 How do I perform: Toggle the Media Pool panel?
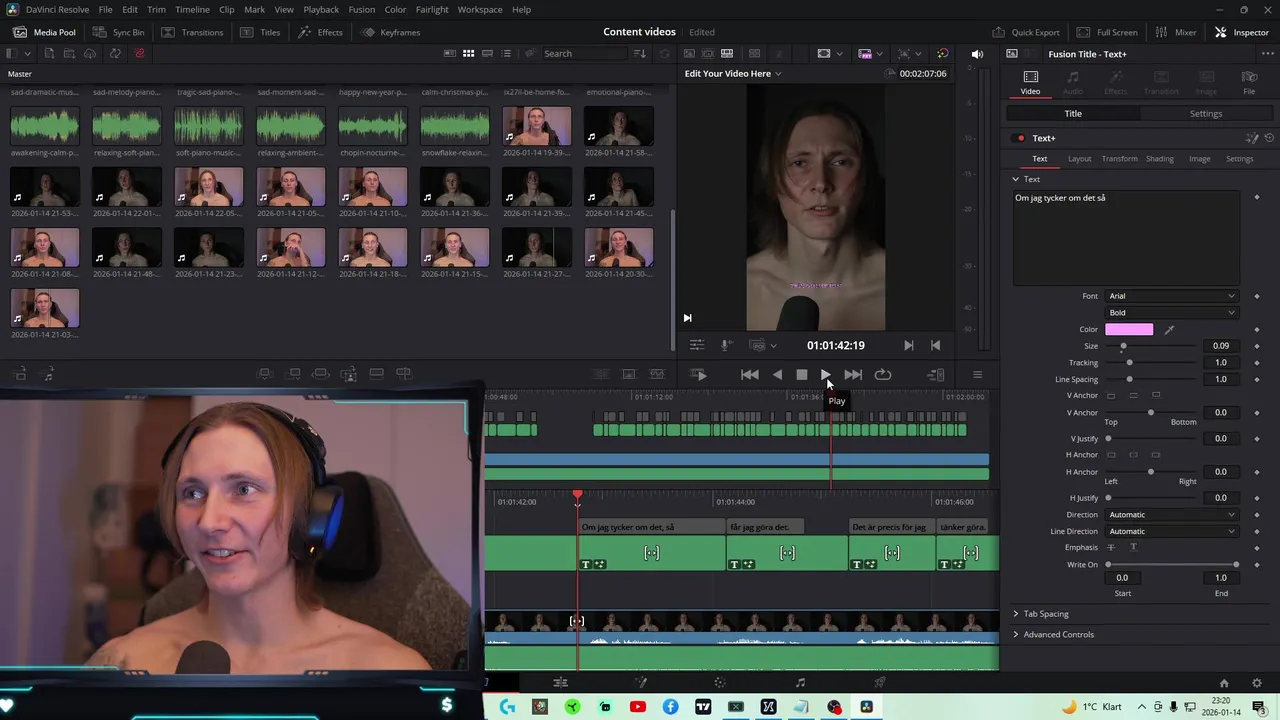pos(44,32)
